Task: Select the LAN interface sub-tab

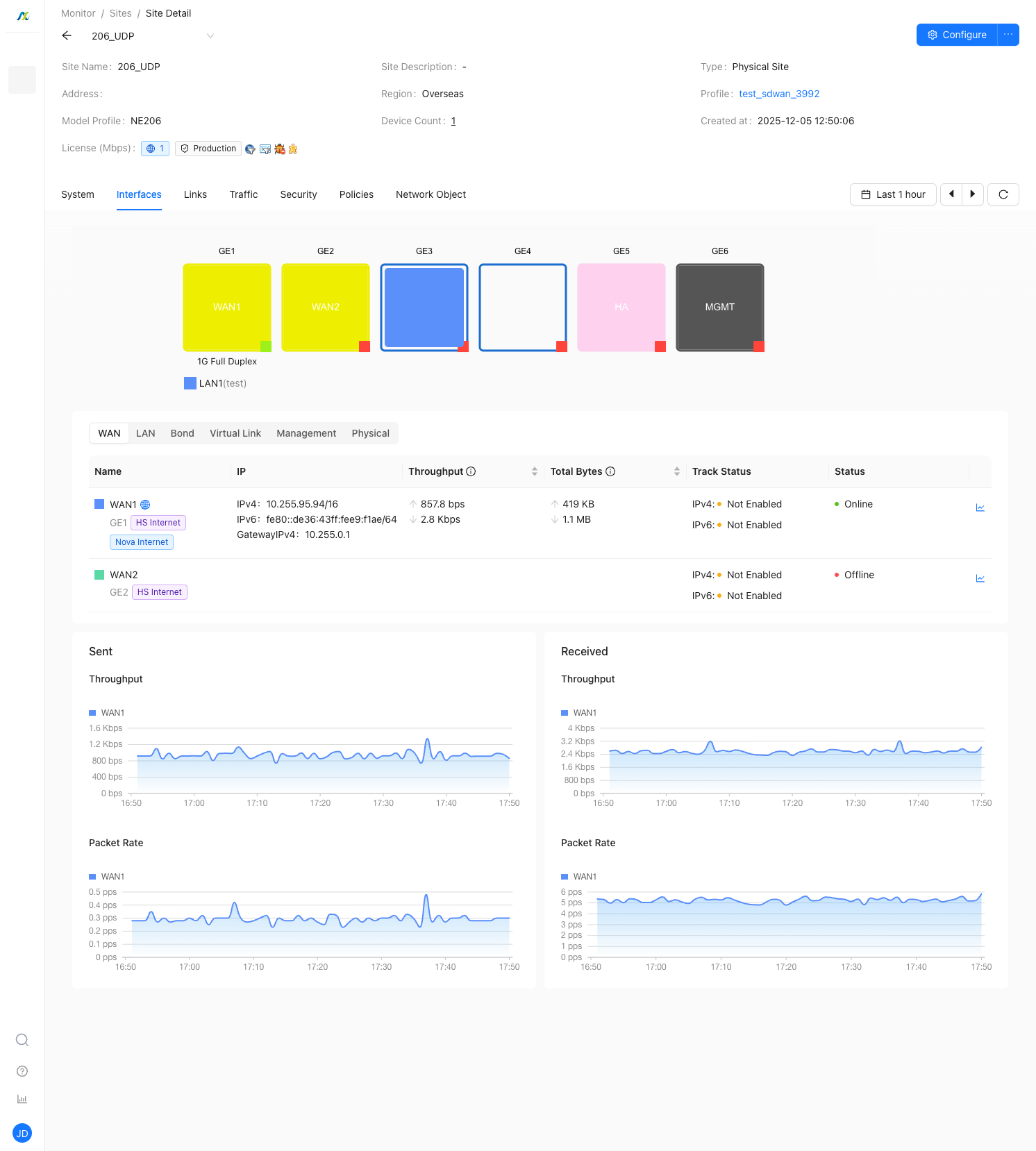Action: 146,433
